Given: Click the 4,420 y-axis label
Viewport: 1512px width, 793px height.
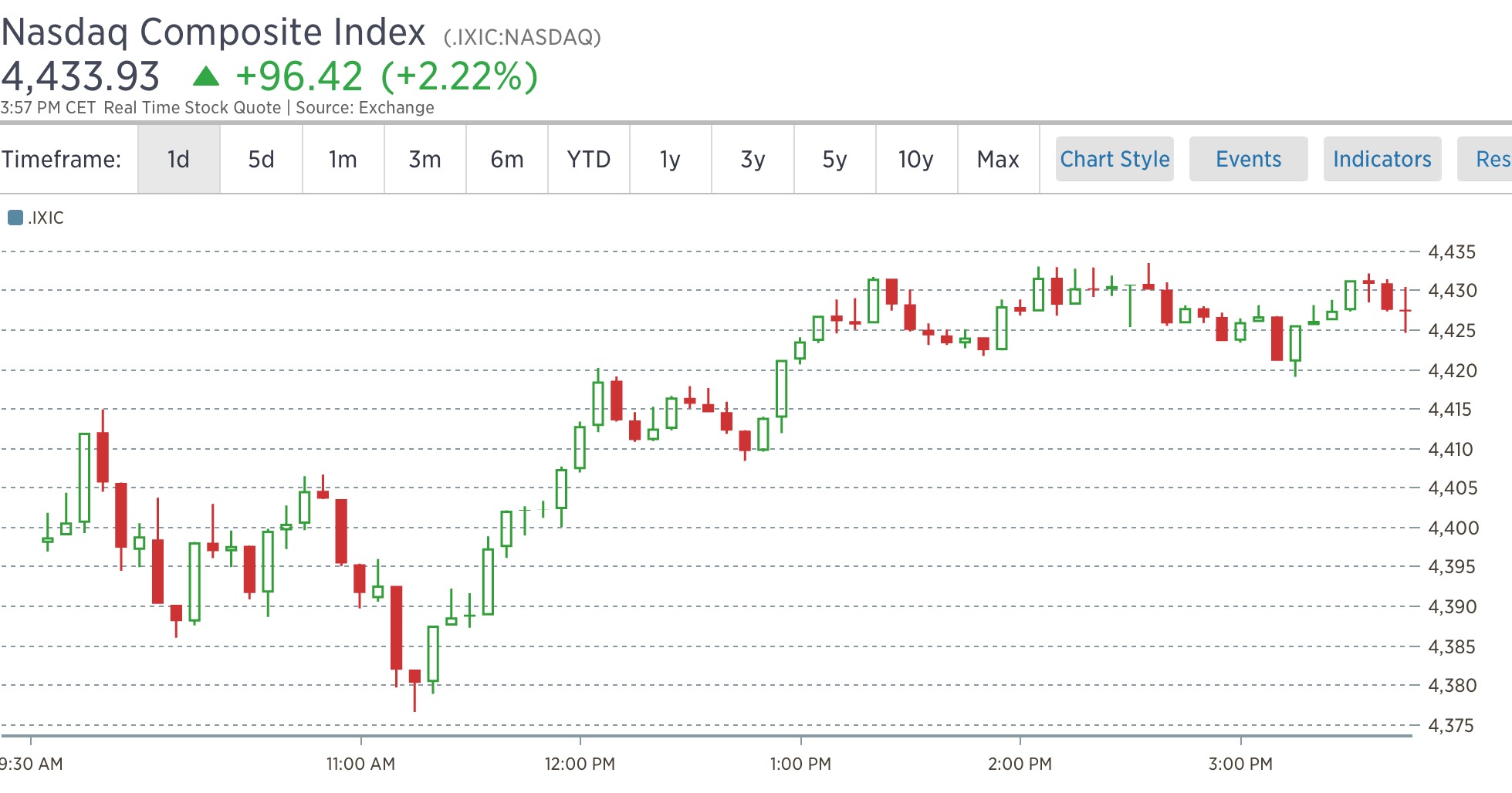Looking at the screenshot, I should pyautogui.click(x=1453, y=370).
